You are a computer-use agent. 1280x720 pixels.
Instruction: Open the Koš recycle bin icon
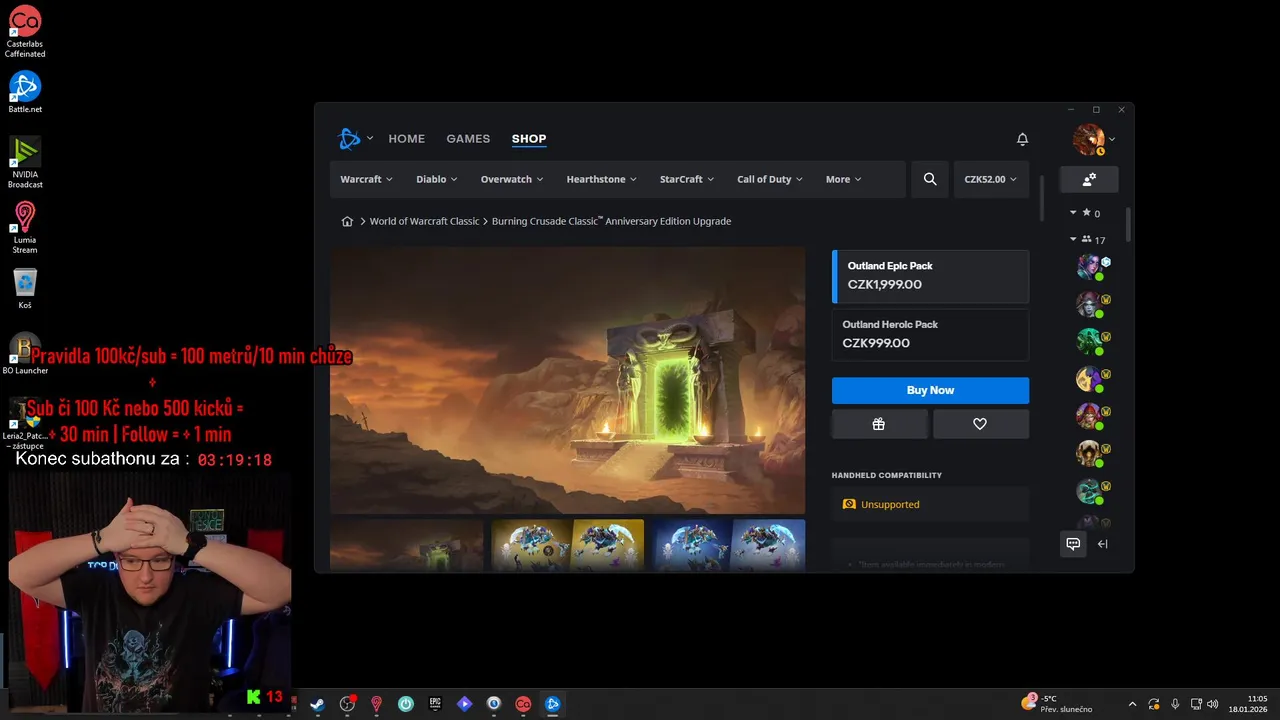point(25,288)
